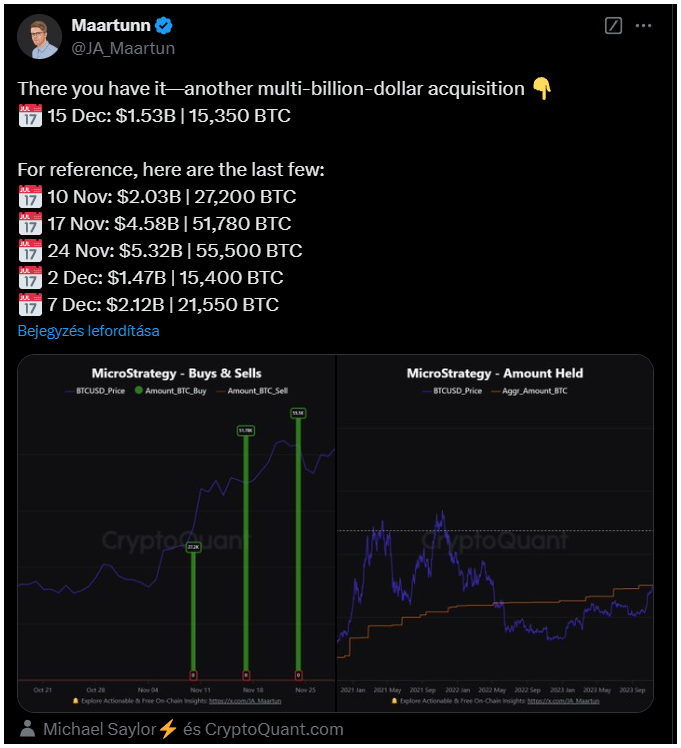Open the MicroStrategy Amount Held chart image

coord(495,533)
